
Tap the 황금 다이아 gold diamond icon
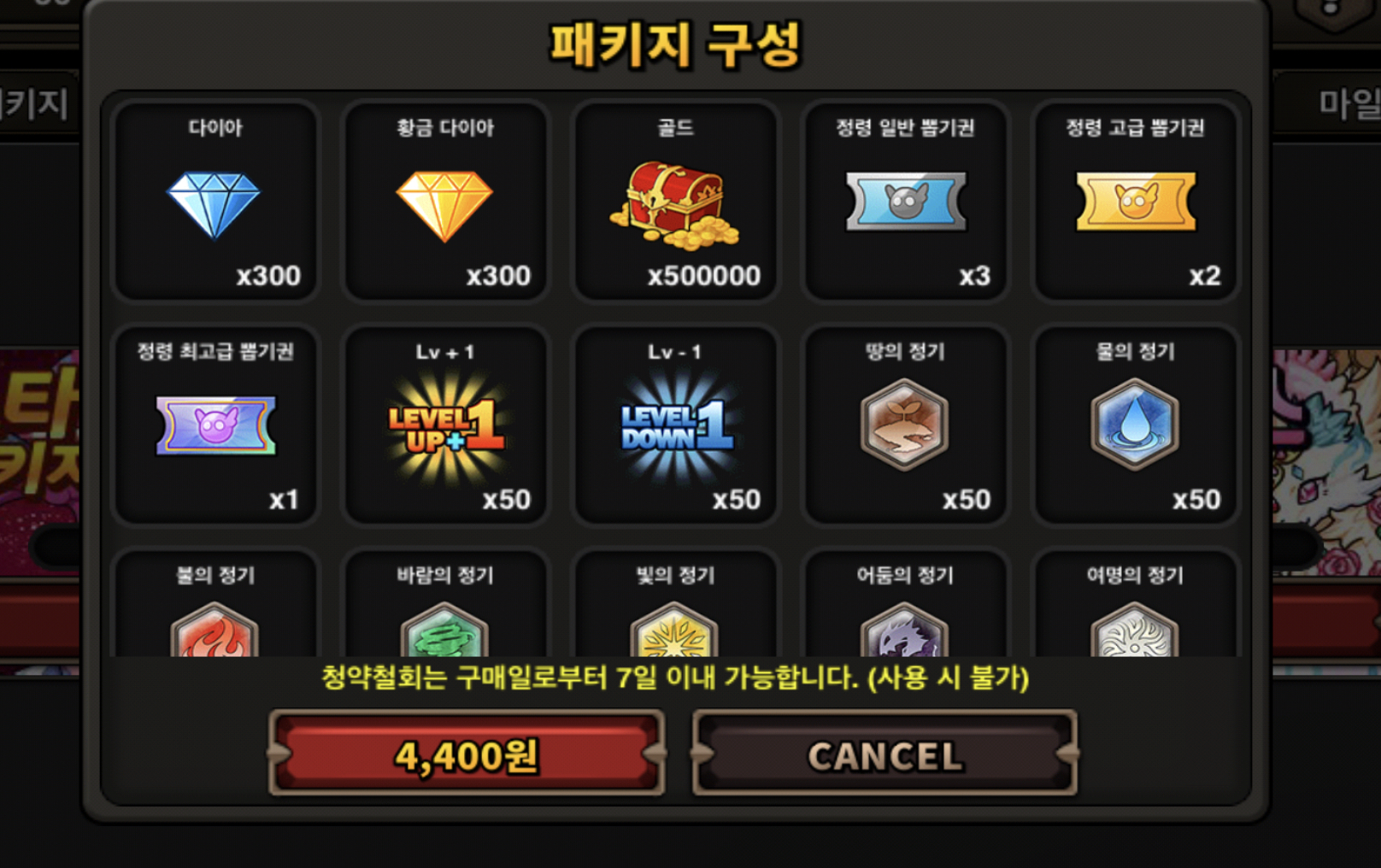(x=444, y=205)
